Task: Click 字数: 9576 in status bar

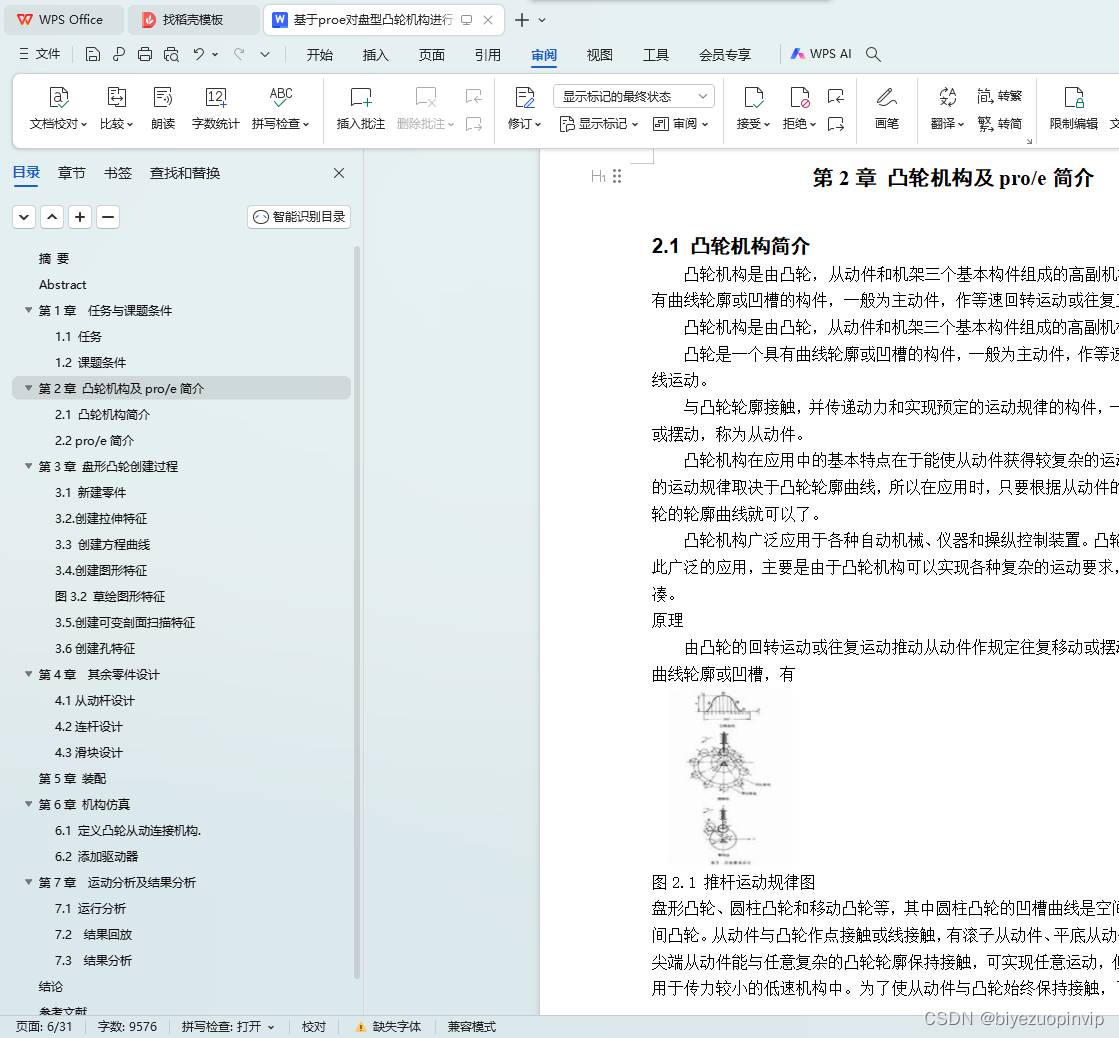Action: 127,1027
